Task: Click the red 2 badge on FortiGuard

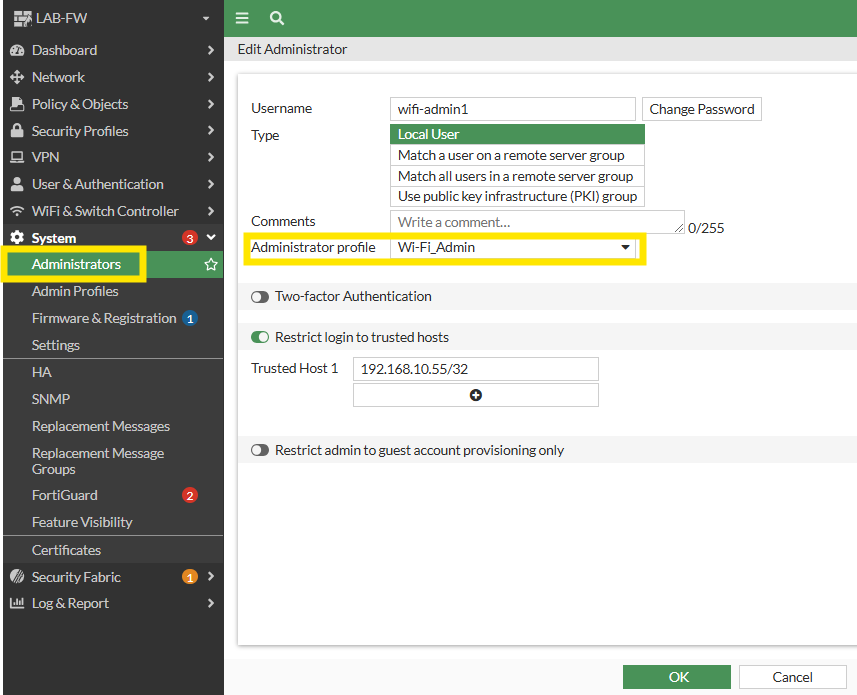Action: [x=190, y=496]
